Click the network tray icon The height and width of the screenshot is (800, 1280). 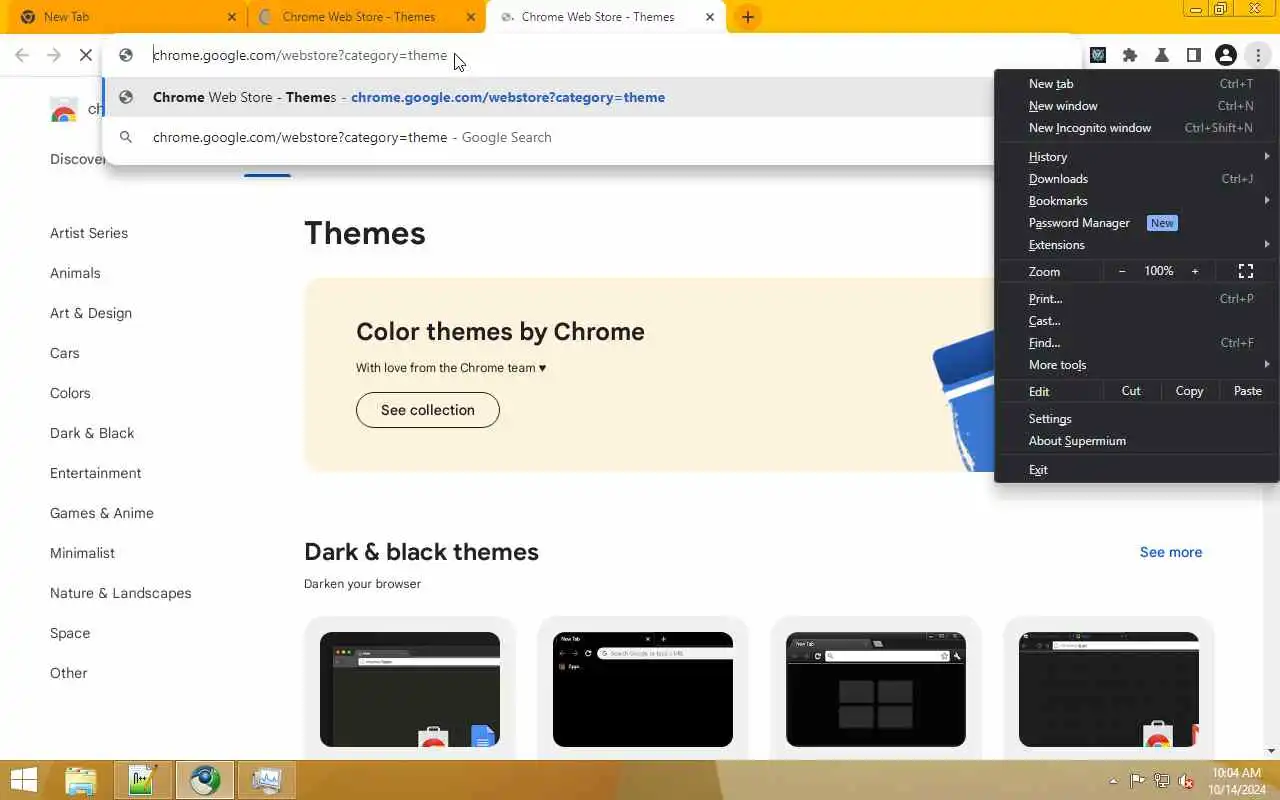[x=1162, y=781]
